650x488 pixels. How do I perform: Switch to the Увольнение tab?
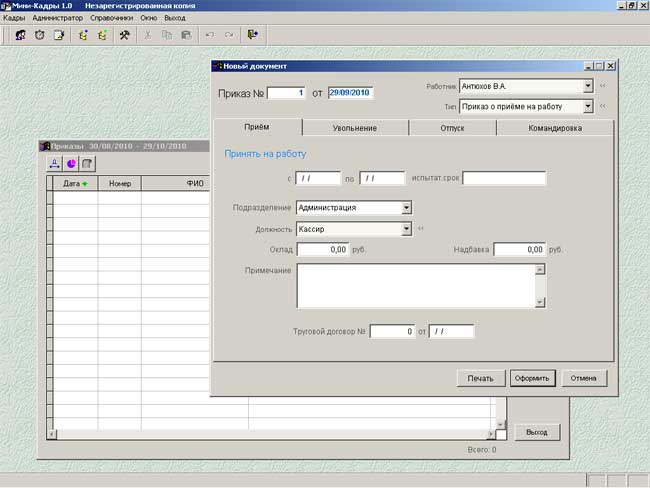[355, 128]
